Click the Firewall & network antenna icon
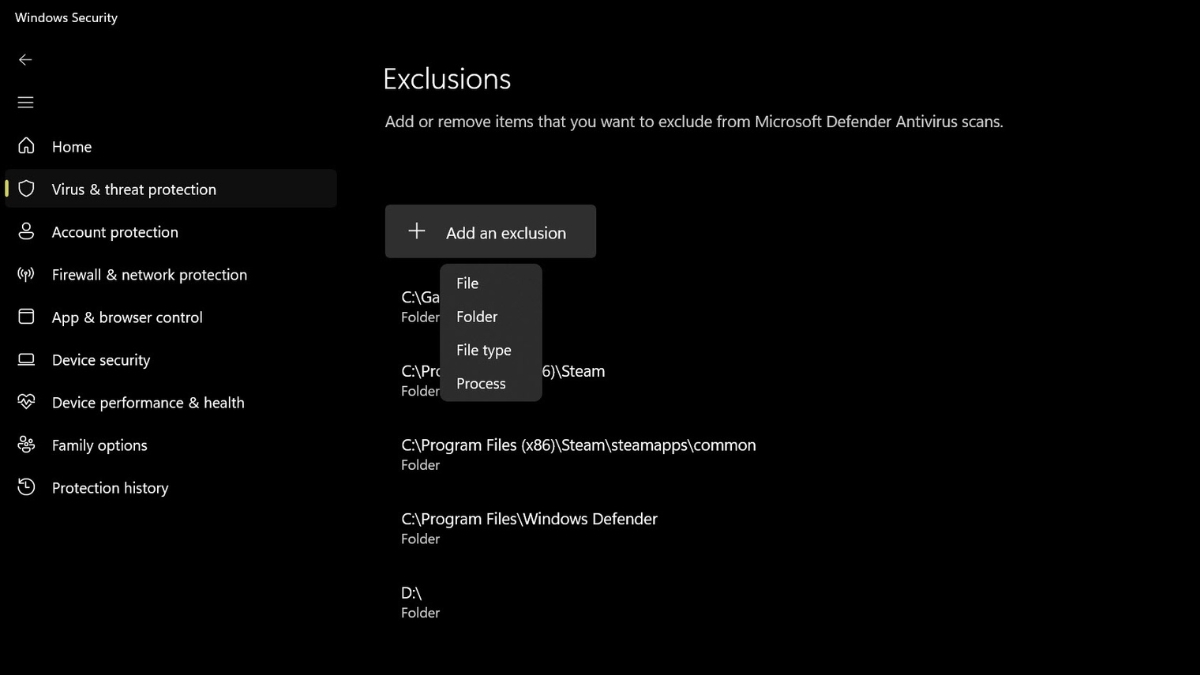 pos(27,275)
